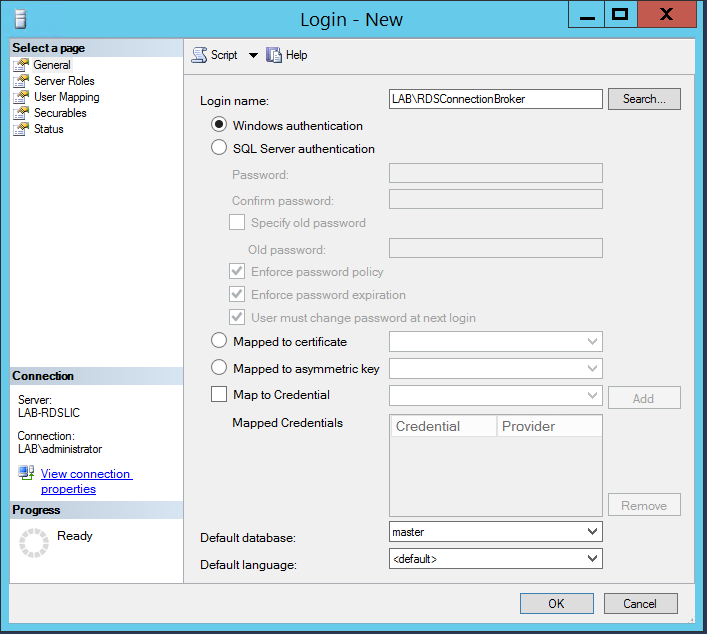Enable the Map to Credential checkbox
Screen dimensions: 707x634
coord(219,395)
